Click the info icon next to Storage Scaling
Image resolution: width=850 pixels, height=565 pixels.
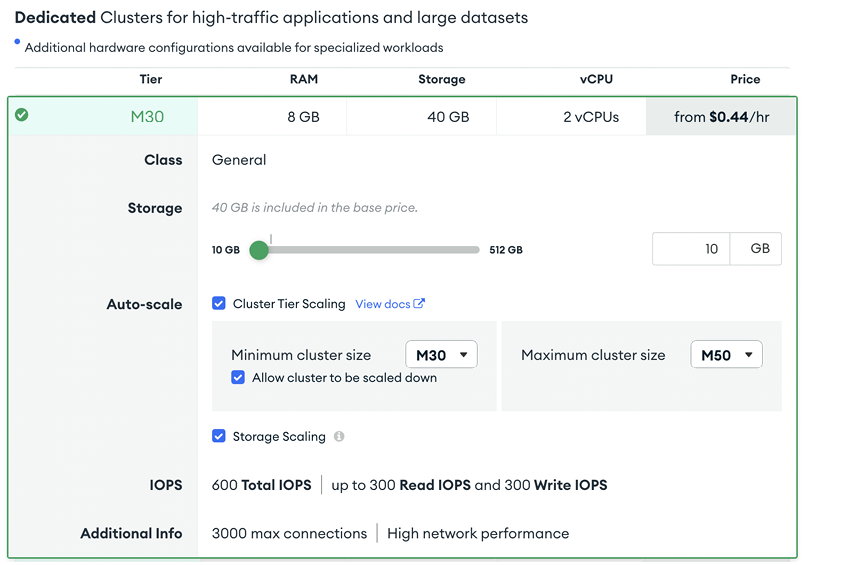pyautogui.click(x=339, y=436)
